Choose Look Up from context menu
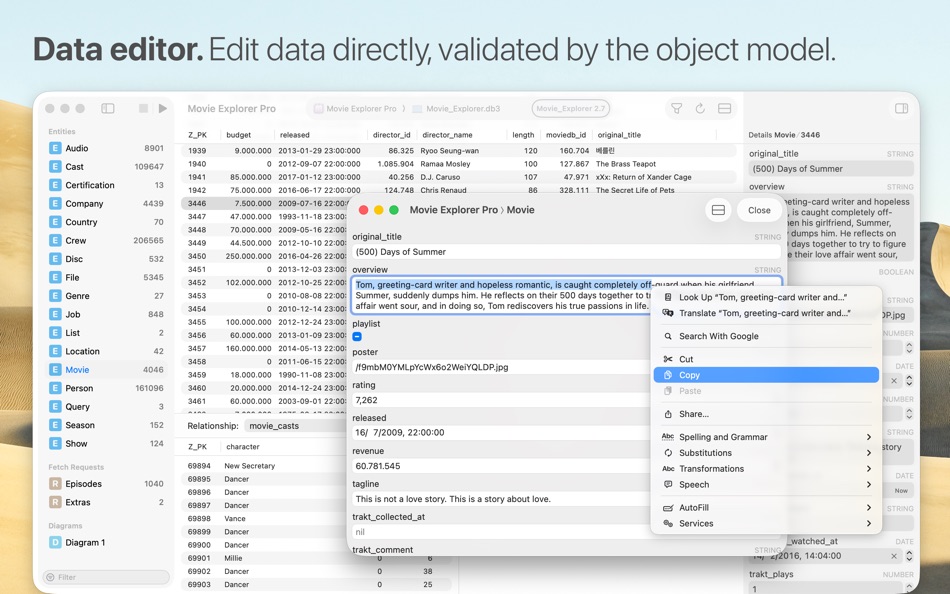Screen dimensions: 950x594 (x=766, y=298)
